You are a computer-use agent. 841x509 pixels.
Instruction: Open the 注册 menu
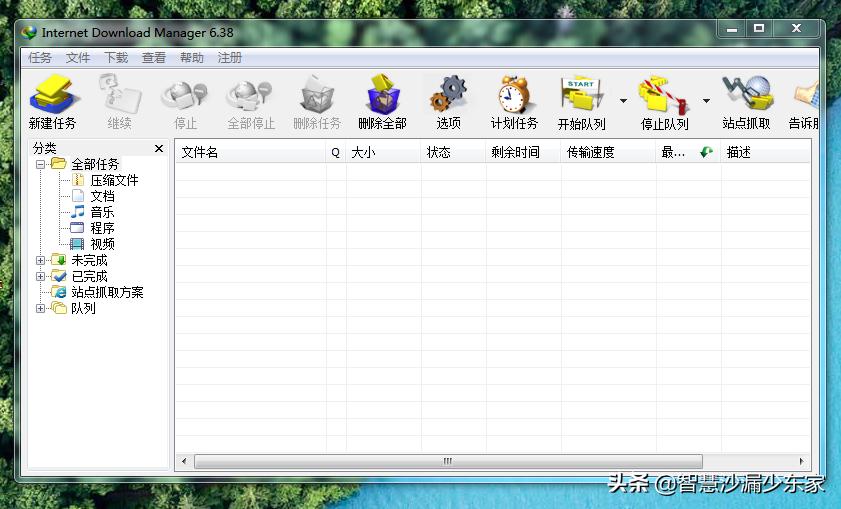click(x=230, y=57)
